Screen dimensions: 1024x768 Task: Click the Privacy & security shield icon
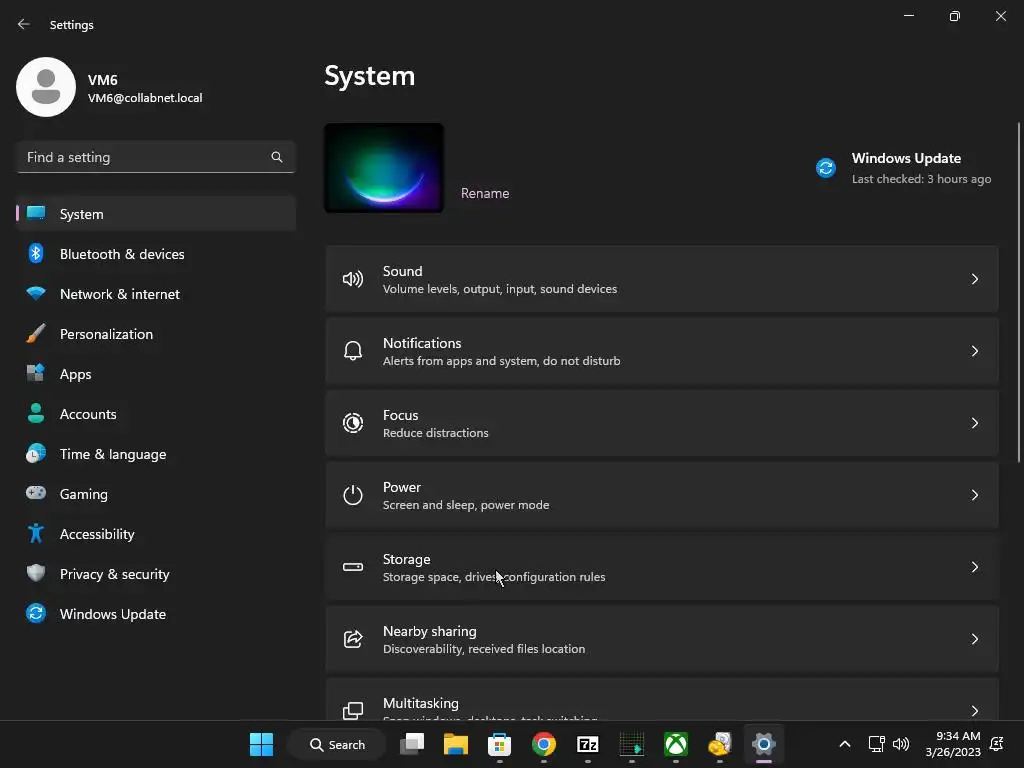coord(36,573)
